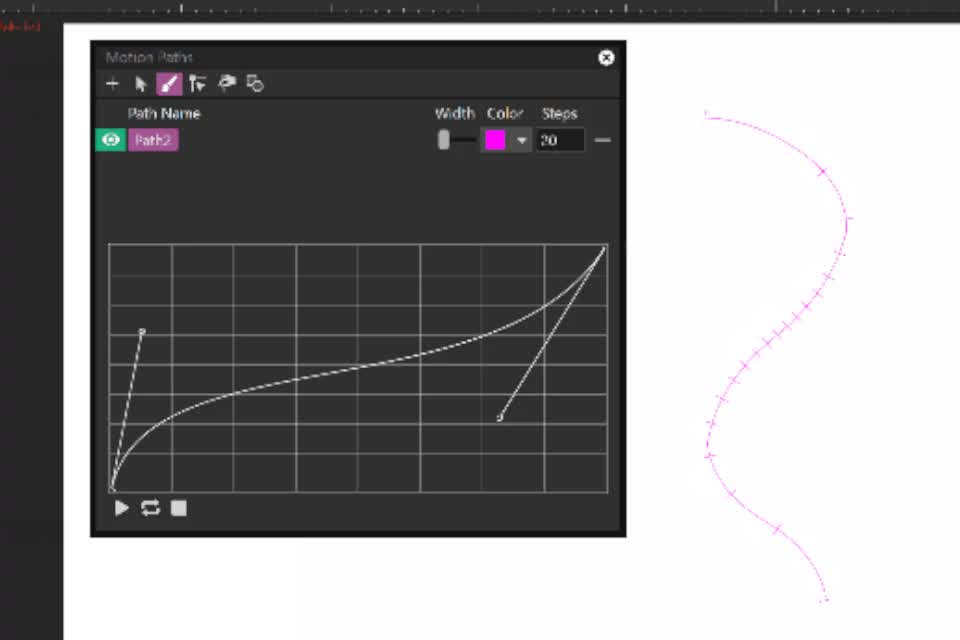Select the Path2 name label

click(152, 140)
